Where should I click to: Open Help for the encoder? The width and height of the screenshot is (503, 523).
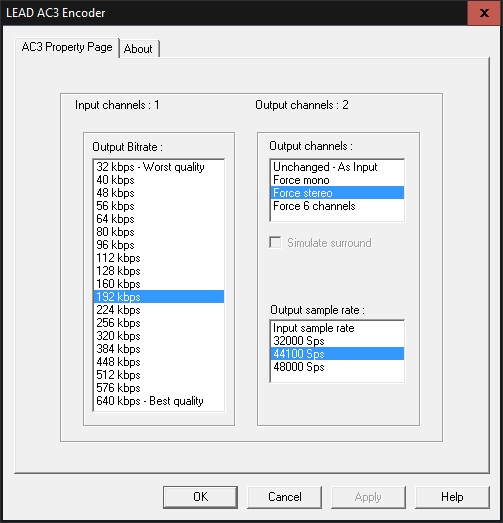point(452,497)
